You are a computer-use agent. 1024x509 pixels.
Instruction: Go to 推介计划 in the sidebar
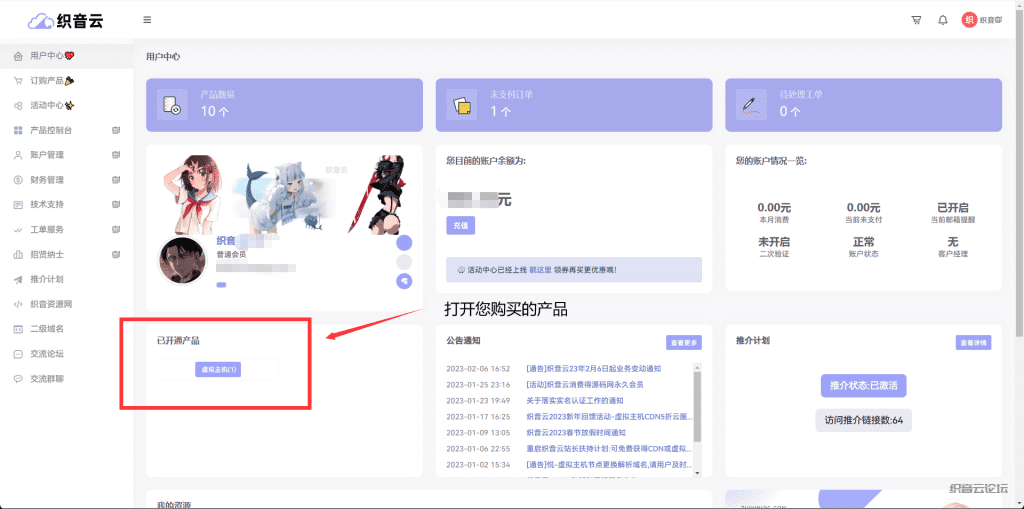pyautogui.click(x=46, y=279)
